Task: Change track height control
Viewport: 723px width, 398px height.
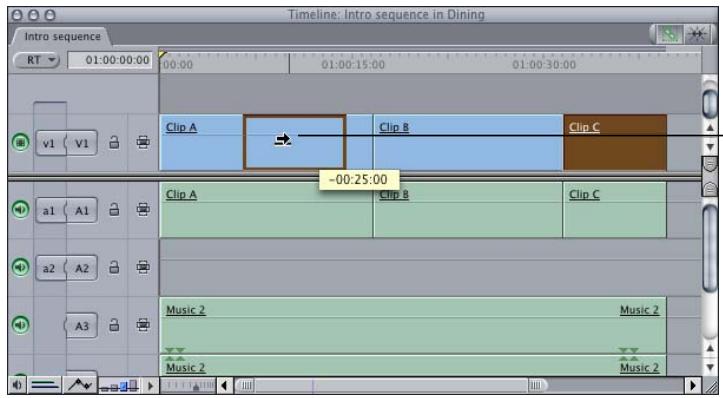Action: (x=119, y=385)
